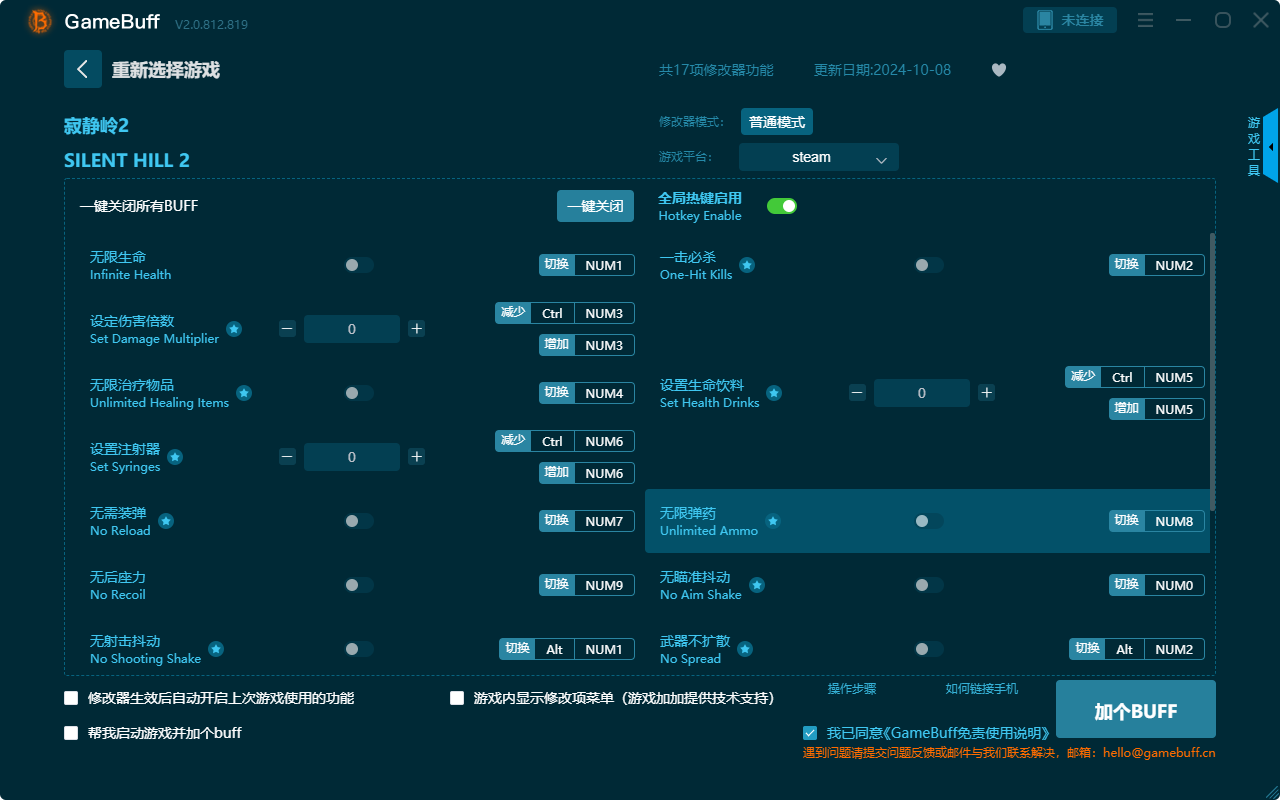Open the hamburger menu at top right

coord(1145,19)
